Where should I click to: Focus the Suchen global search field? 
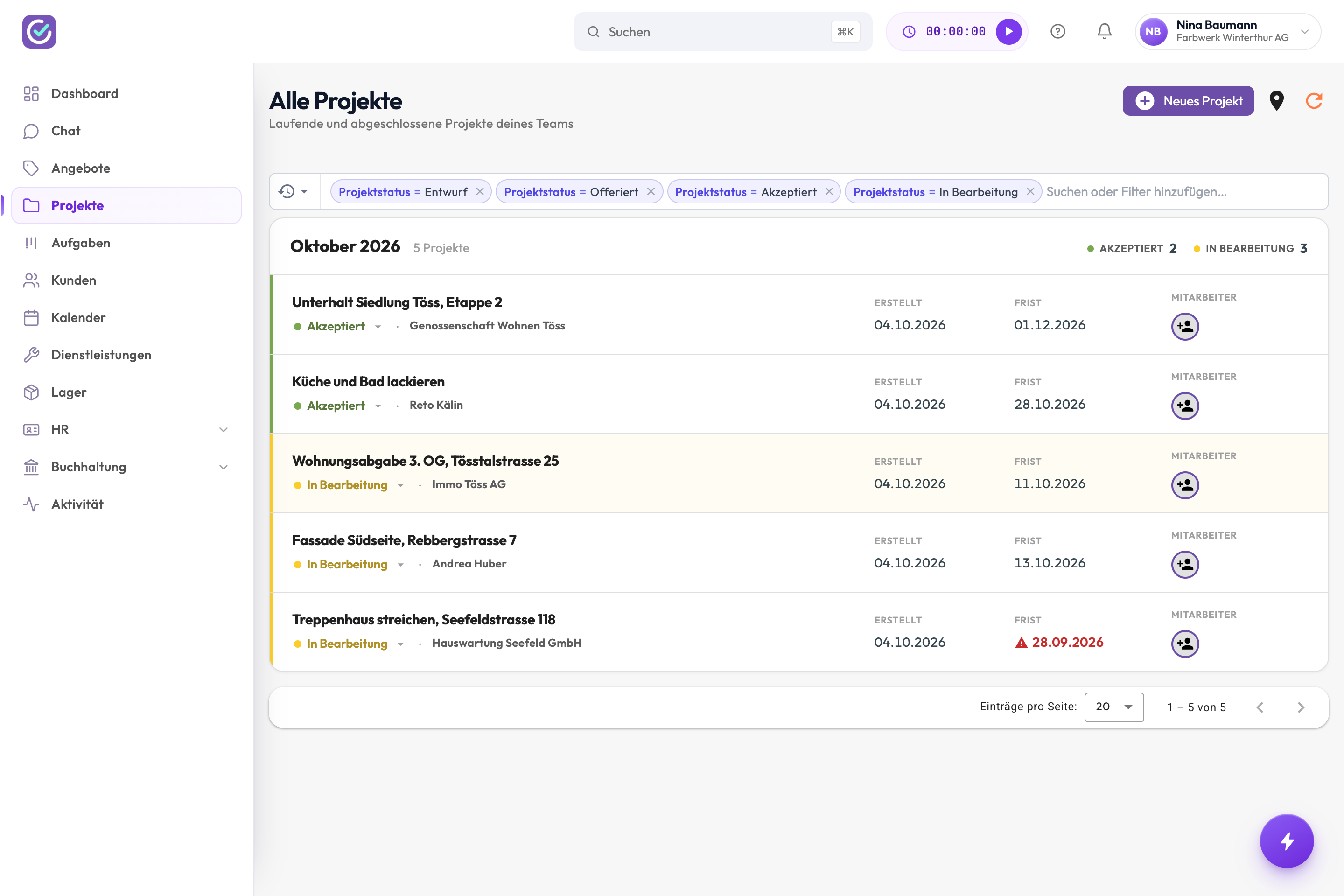[x=723, y=31]
